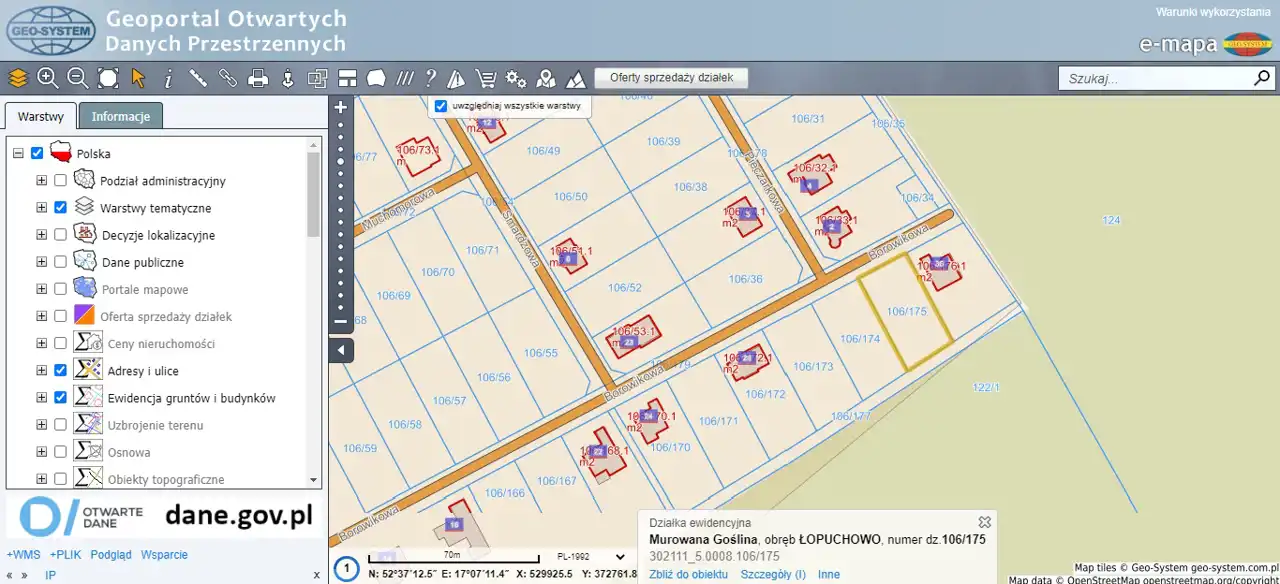Click the map zoom level slider track
This screenshot has width=1280, height=584.
(341, 214)
